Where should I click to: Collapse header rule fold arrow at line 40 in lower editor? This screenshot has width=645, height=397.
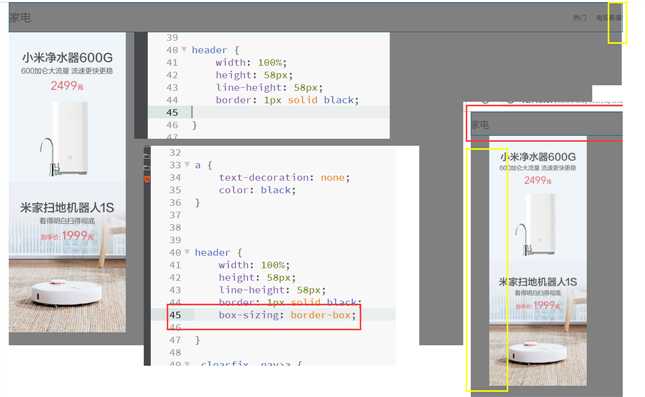(187, 252)
